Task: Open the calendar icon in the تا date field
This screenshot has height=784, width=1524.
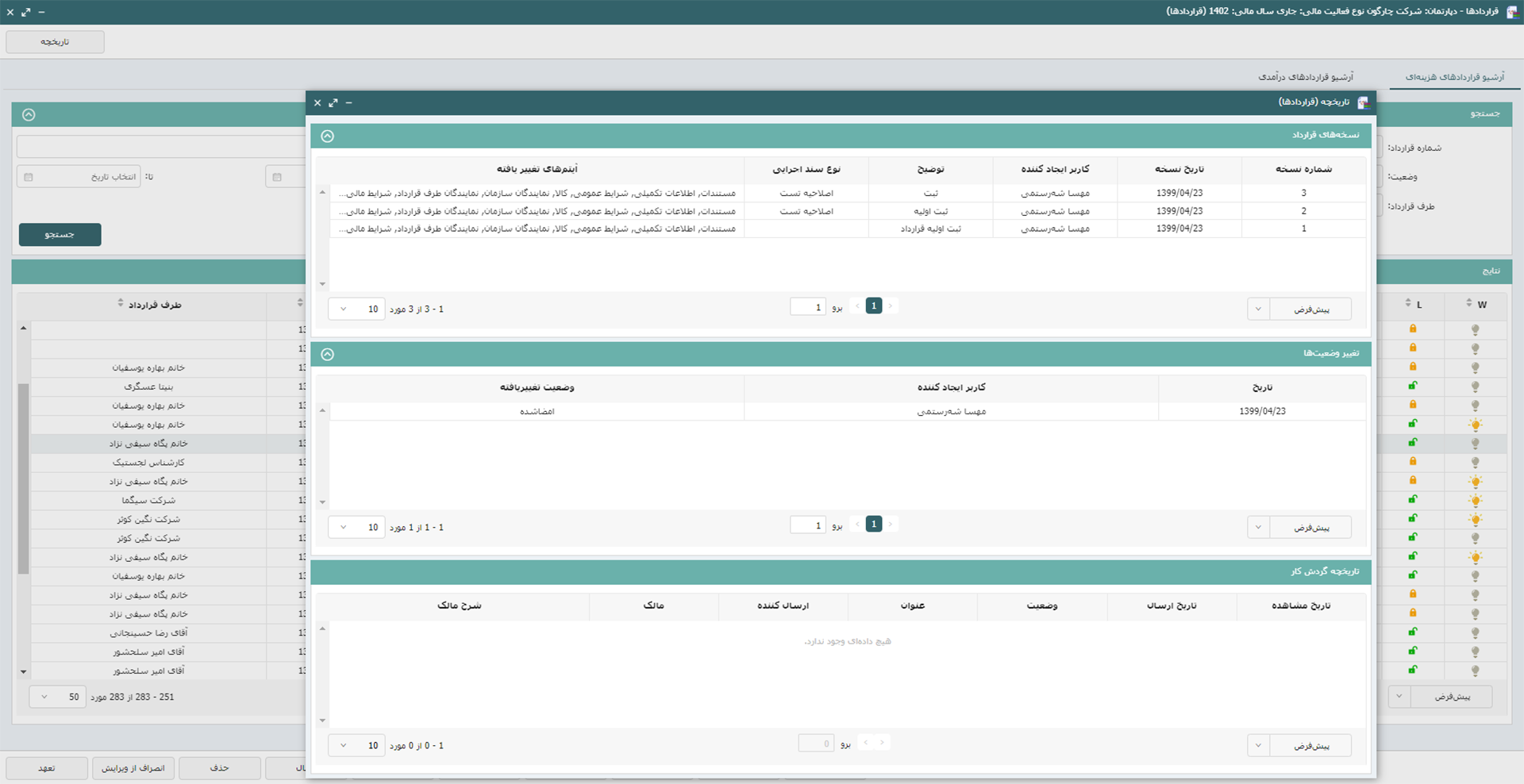Action: (29, 177)
